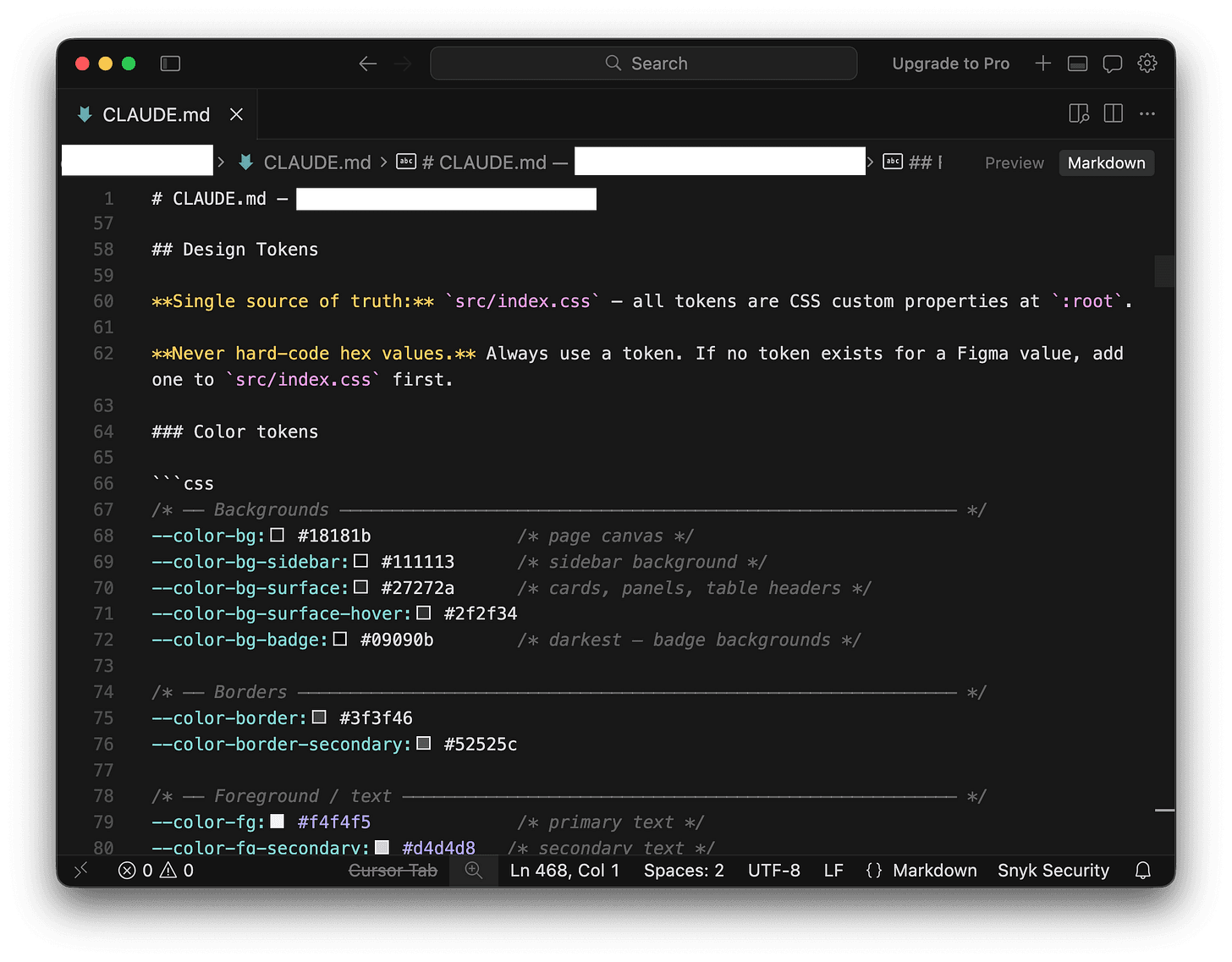Click the '# CLAUDE.md —' breadcrumb heading
This screenshot has height=962, width=1232.
[x=482, y=162]
